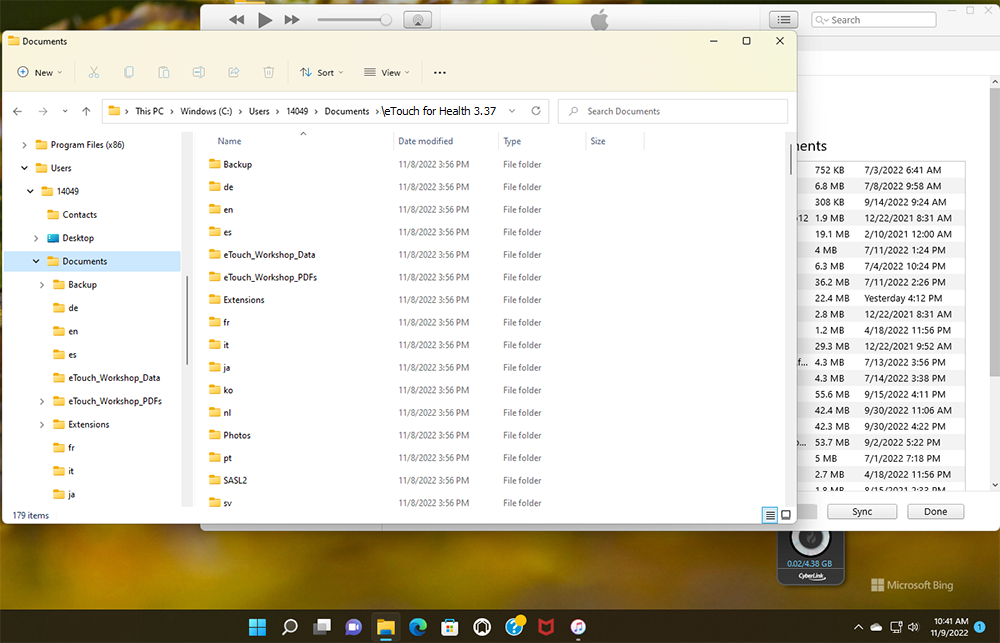Image resolution: width=1000 pixels, height=643 pixels.
Task: Collapse the Users tree node
Action: click(24, 168)
